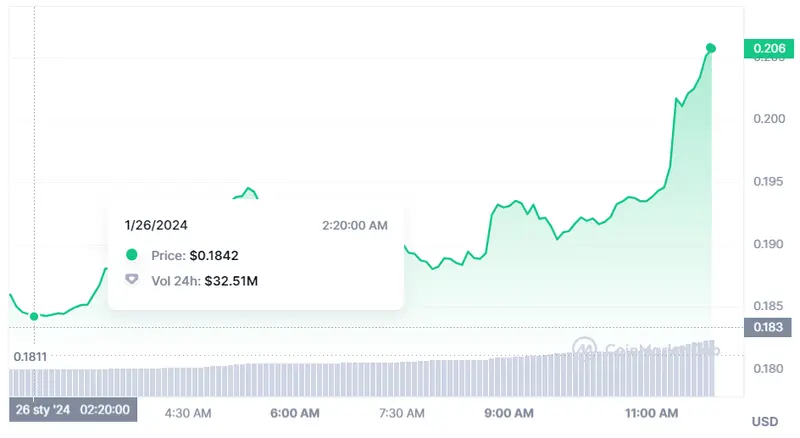Viewport: 800px width, 438px height.
Task: Click the green hover marker at 02:20
Action: point(35,316)
